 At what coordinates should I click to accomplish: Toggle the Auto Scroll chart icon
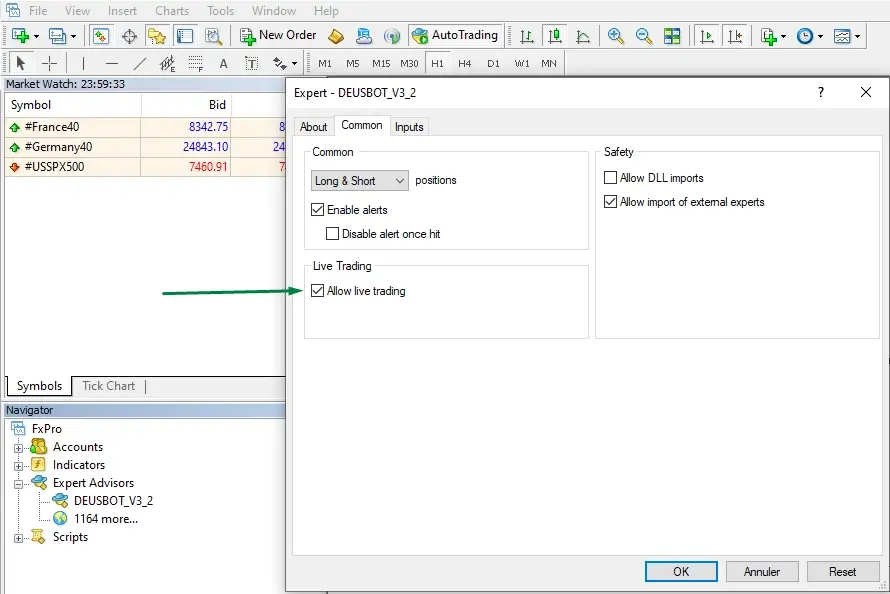pos(707,36)
